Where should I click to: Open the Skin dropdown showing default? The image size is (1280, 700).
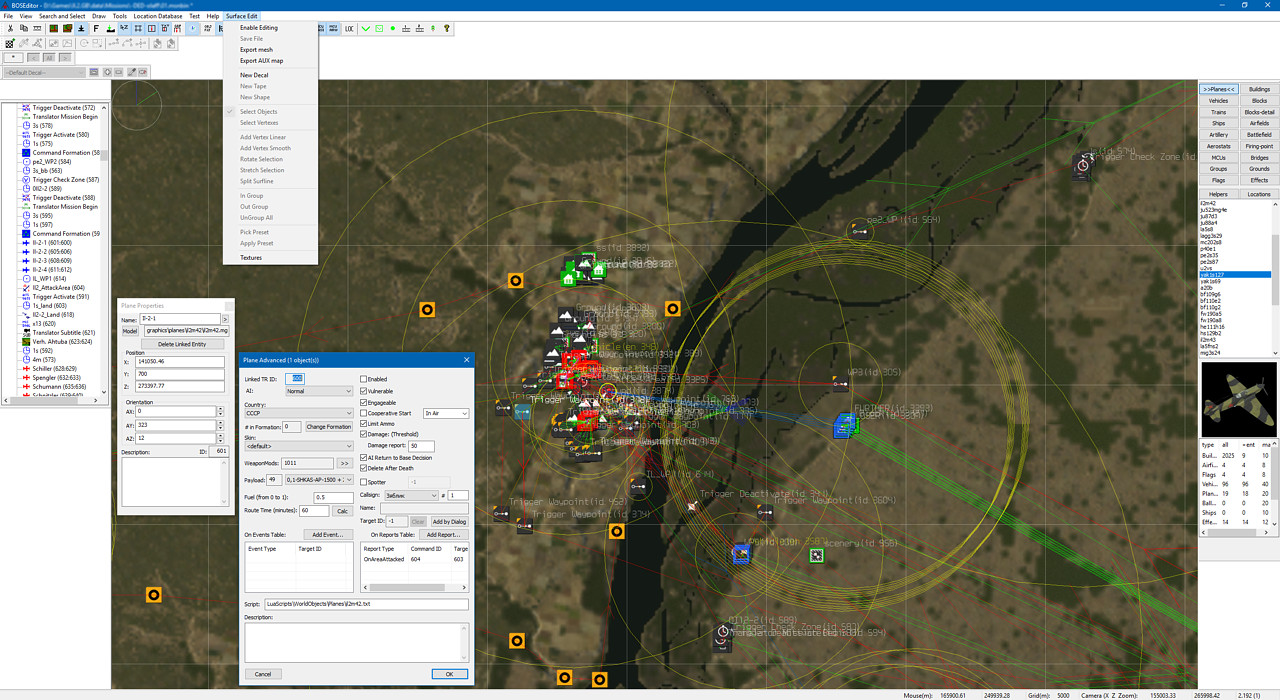(298, 445)
